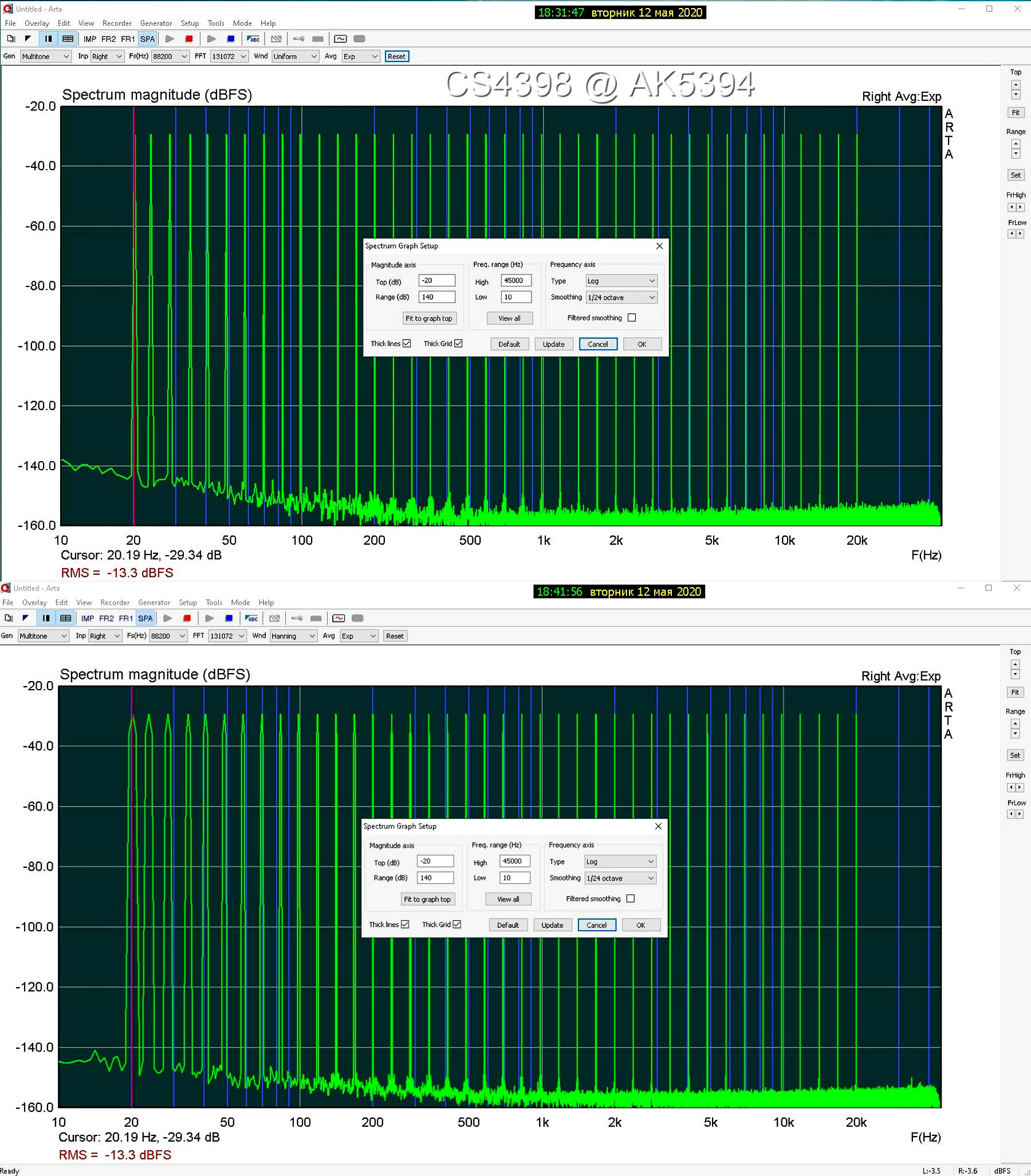Toggle black-white colors icon in upper Arta toolbar
This screenshot has width=1031, height=1176.
click(27, 38)
